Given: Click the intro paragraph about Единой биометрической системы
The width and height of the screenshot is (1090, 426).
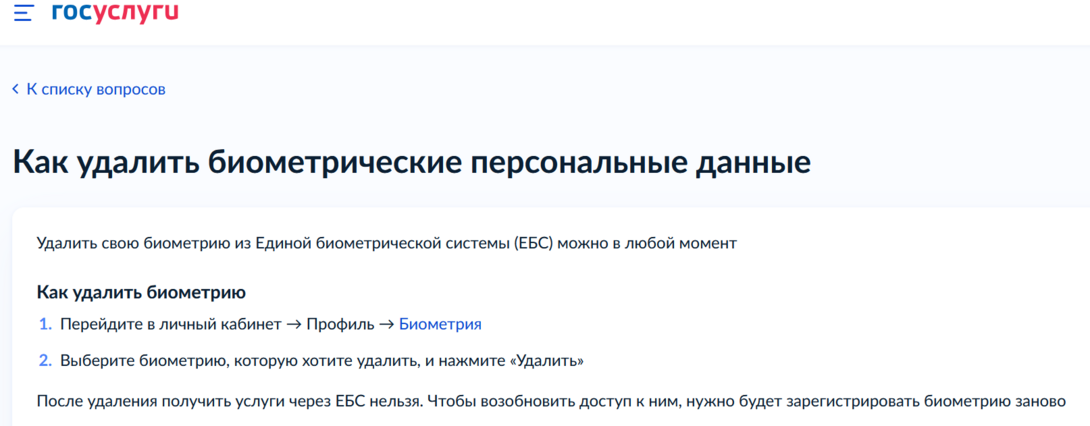Looking at the screenshot, I should click(386, 243).
